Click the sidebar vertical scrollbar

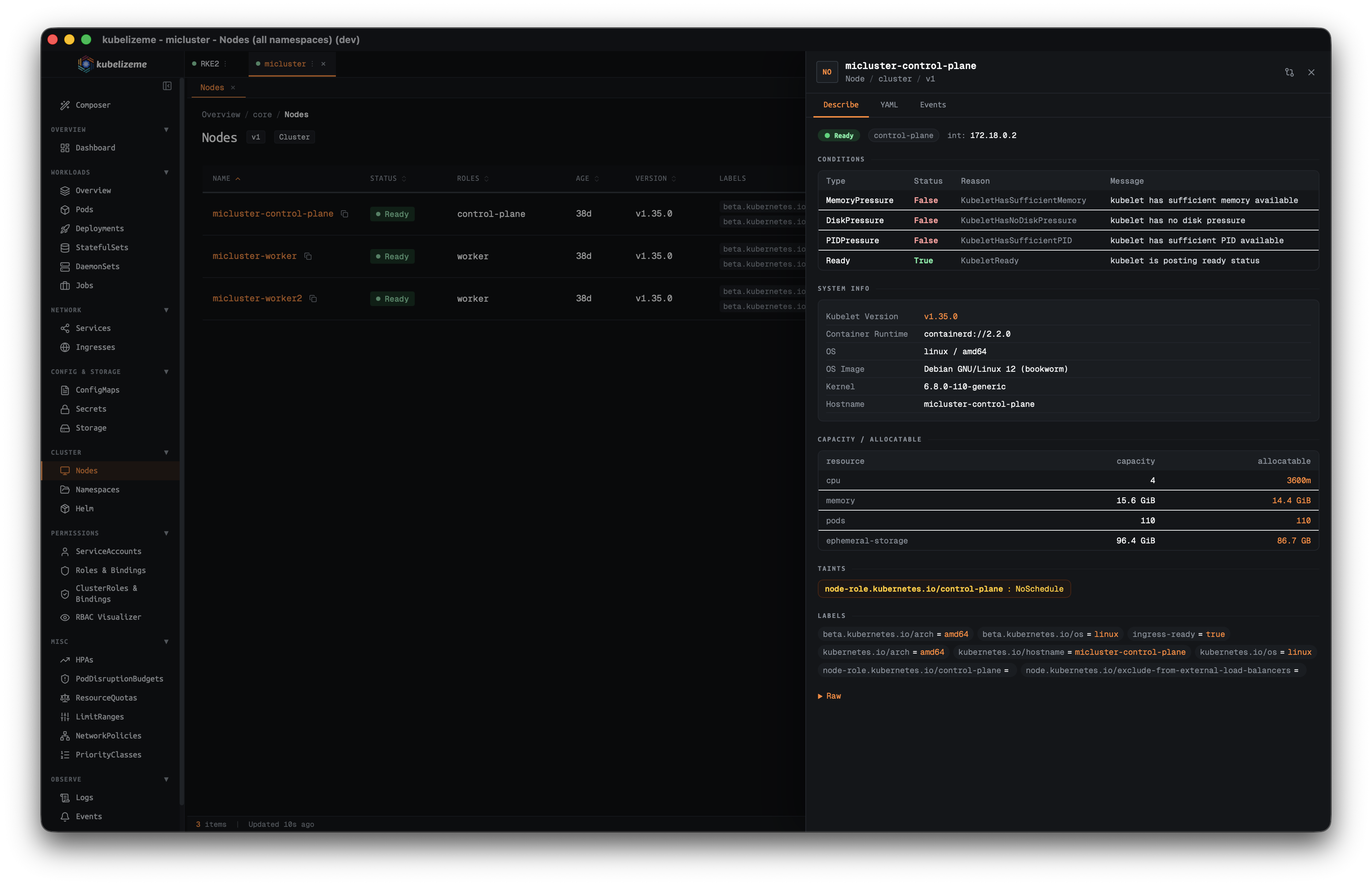[182, 442]
